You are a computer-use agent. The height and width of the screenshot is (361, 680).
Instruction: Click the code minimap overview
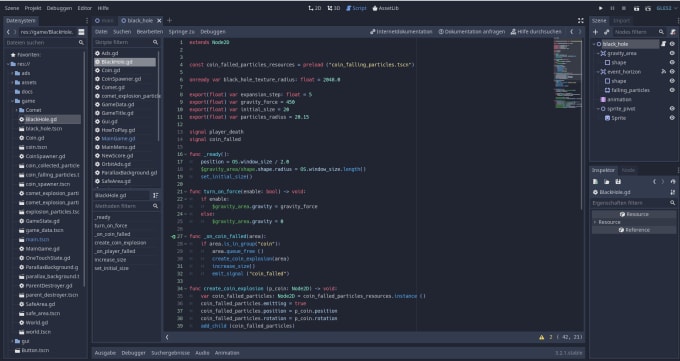pos(567,73)
